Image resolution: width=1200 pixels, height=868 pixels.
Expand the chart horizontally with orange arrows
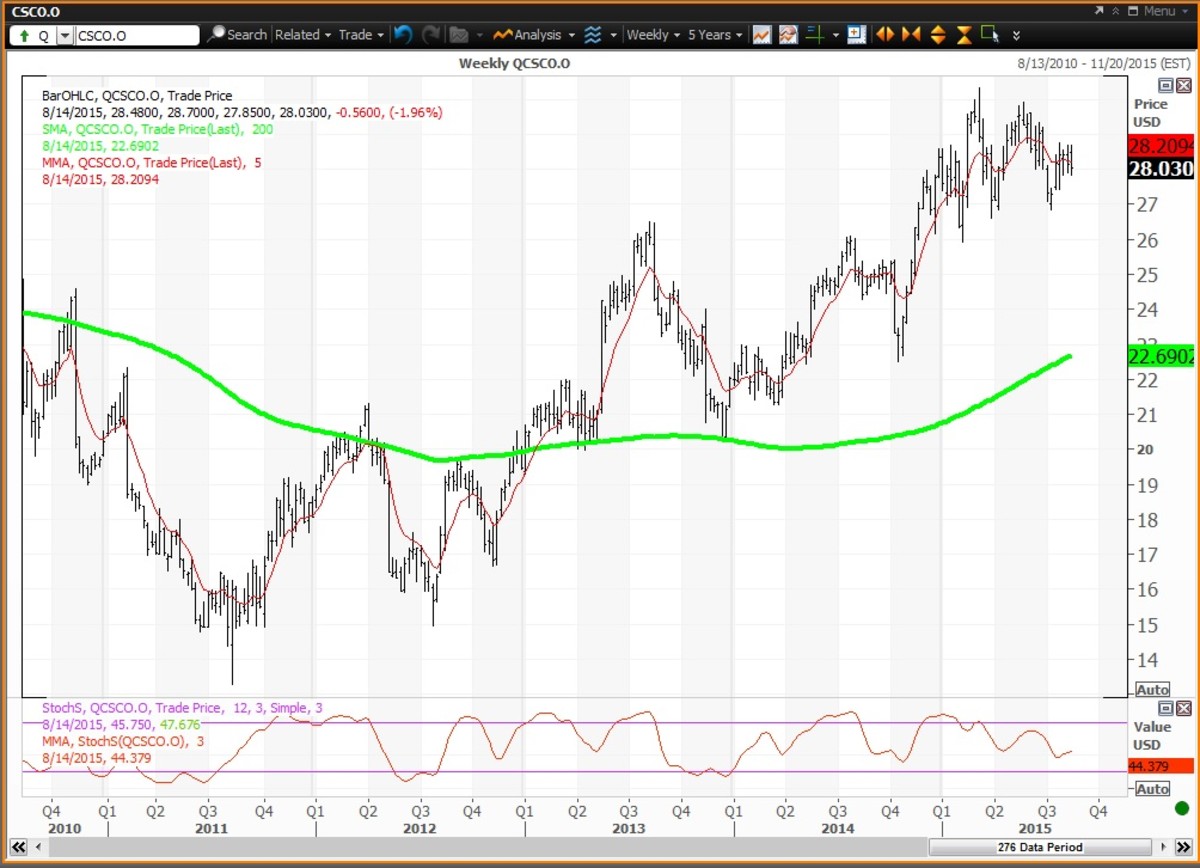884,35
